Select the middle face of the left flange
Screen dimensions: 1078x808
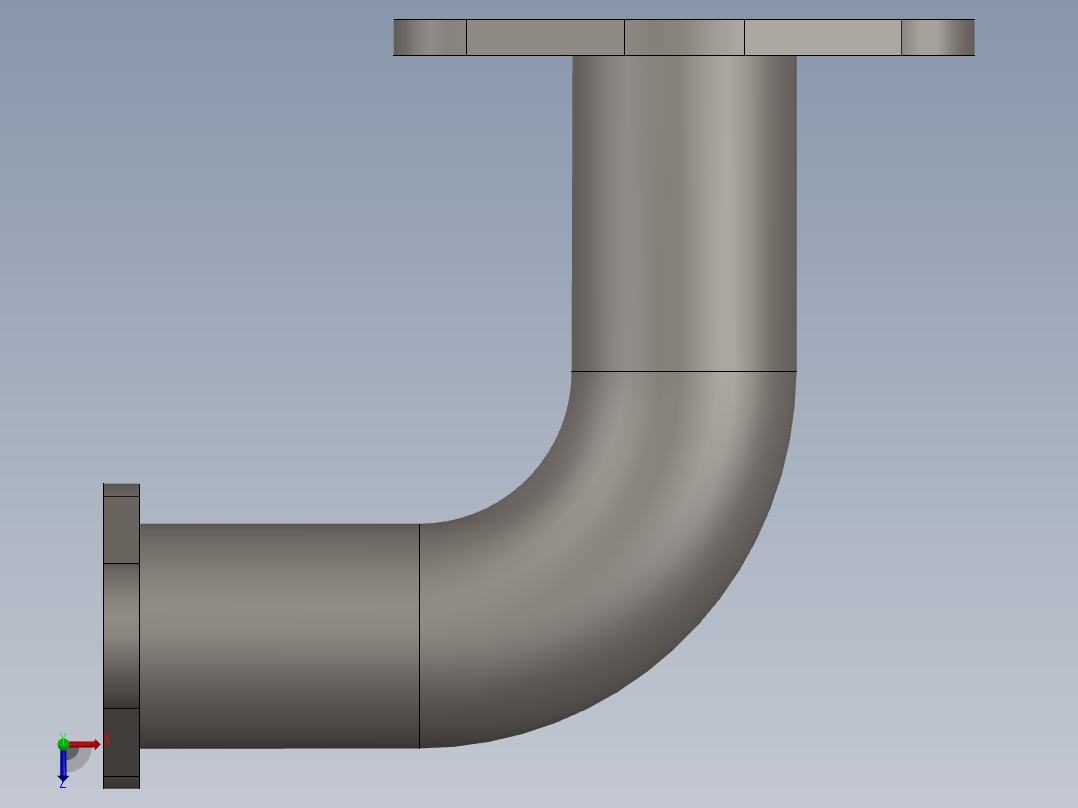click(122, 636)
